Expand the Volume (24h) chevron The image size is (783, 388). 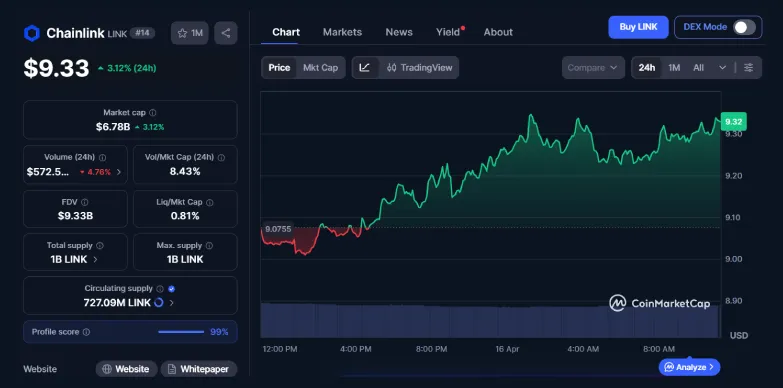[119, 172]
